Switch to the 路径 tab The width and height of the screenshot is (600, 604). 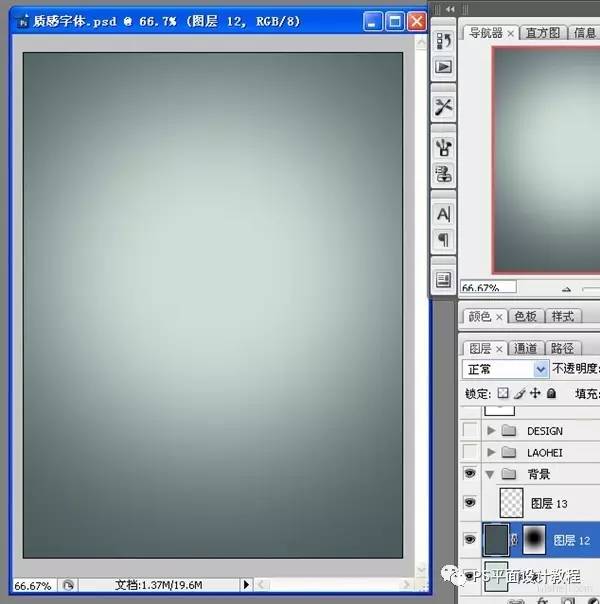tap(562, 349)
